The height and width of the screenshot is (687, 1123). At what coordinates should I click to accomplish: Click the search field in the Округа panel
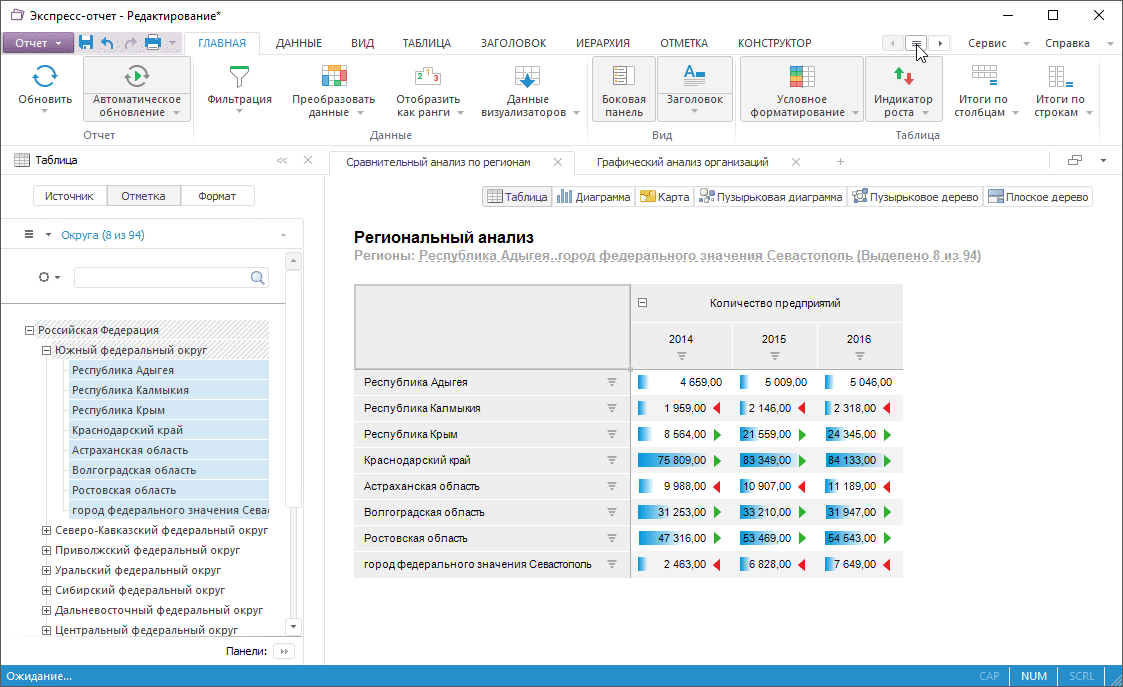click(x=162, y=277)
